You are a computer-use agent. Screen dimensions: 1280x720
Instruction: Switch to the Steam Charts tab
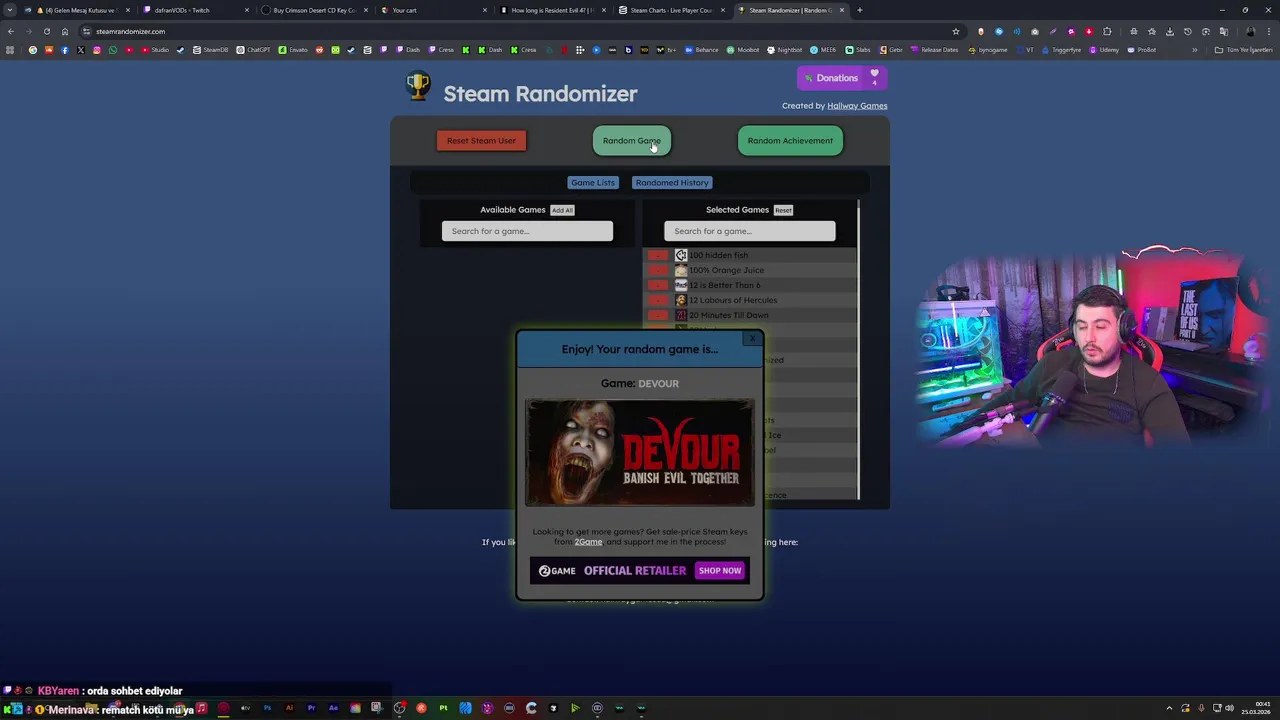pyautogui.click(x=670, y=10)
